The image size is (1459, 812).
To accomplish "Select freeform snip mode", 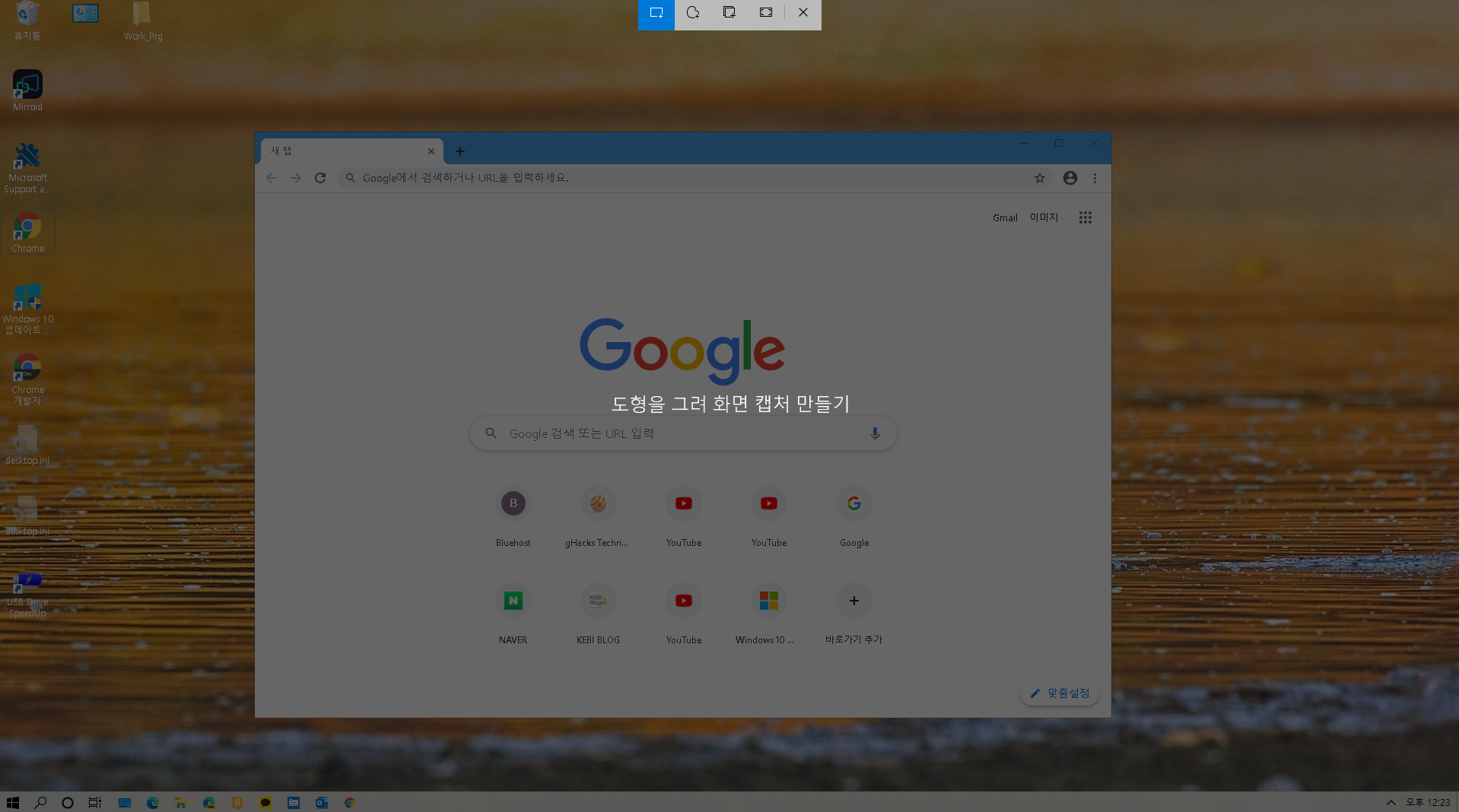I will pyautogui.click(x=693, y=13).
